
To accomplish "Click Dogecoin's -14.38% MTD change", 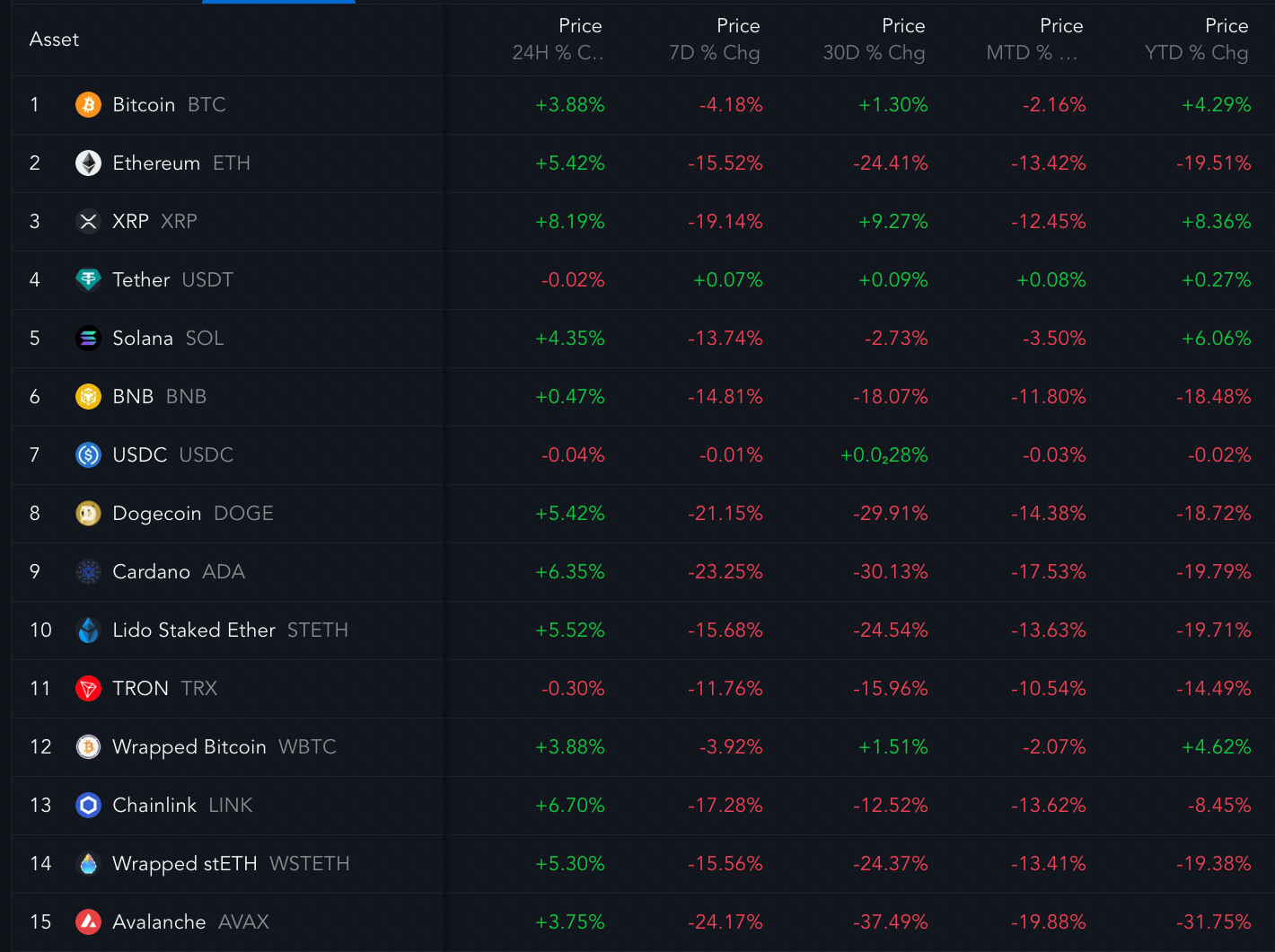I will [1049, 514].
